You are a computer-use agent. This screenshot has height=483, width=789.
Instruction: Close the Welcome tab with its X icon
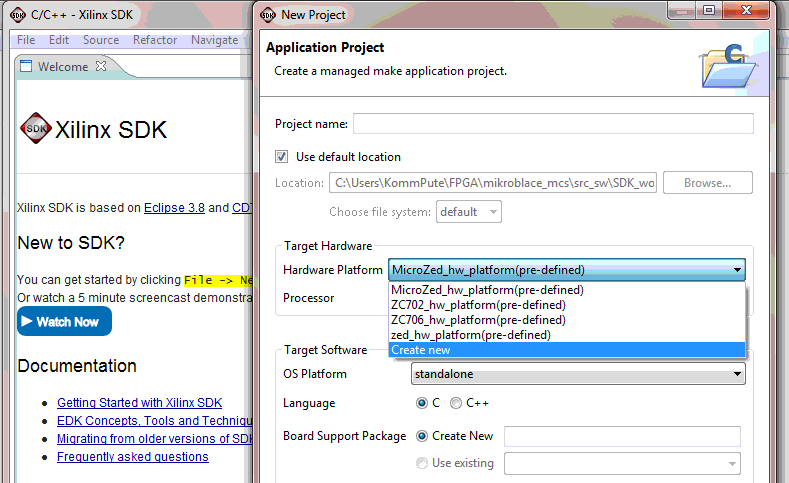point(101,66)
